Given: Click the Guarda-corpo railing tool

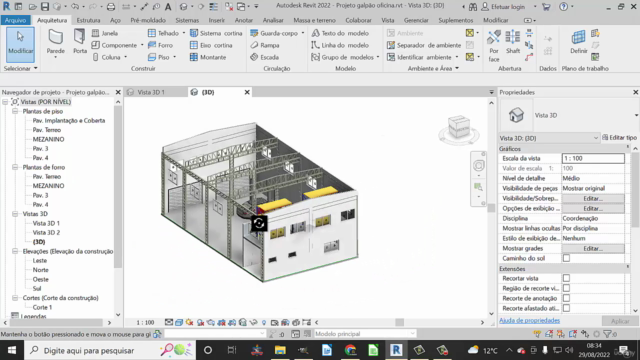Looking at the screenshot, I should [x=274, y=33].
